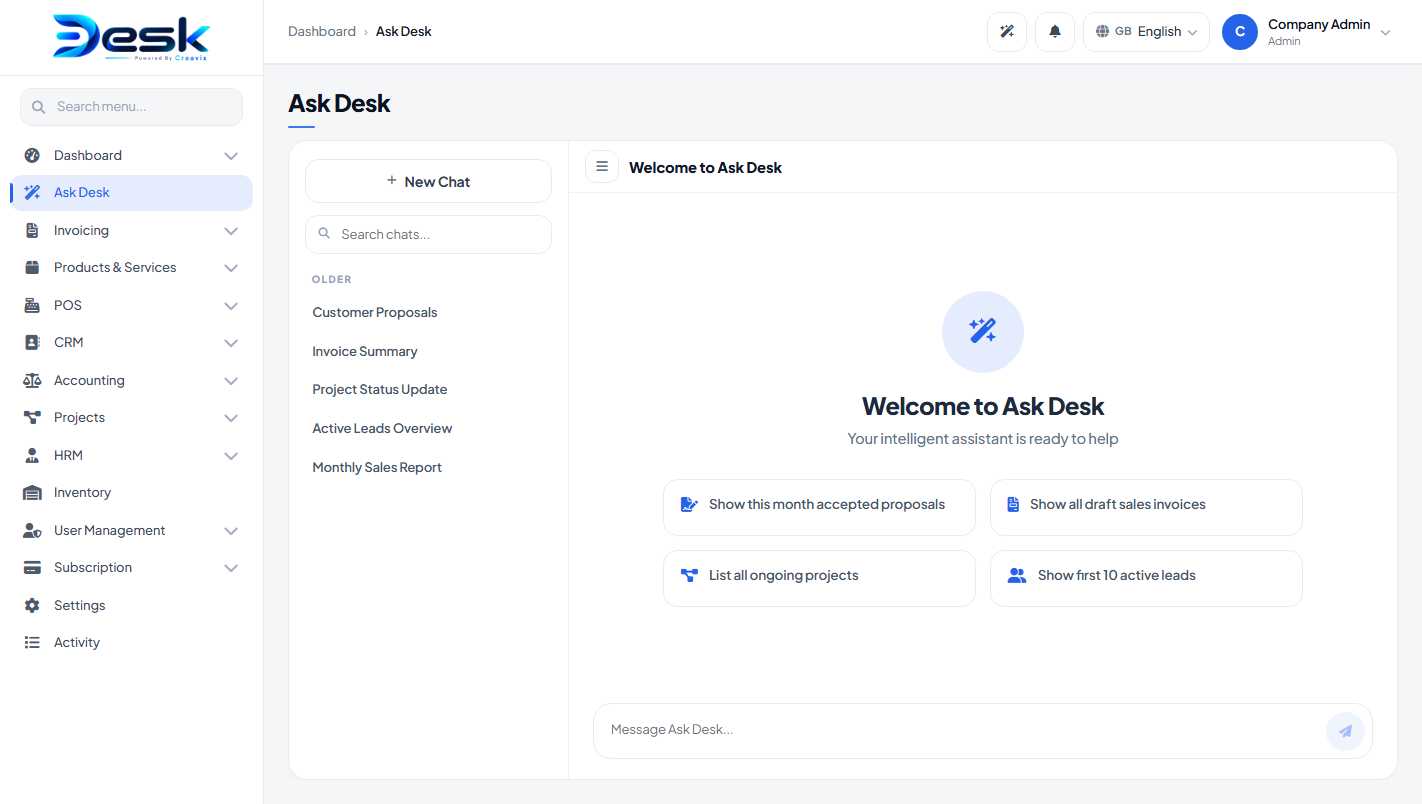Click the Invoicing document icon in the sidebar

coord(32,230)
